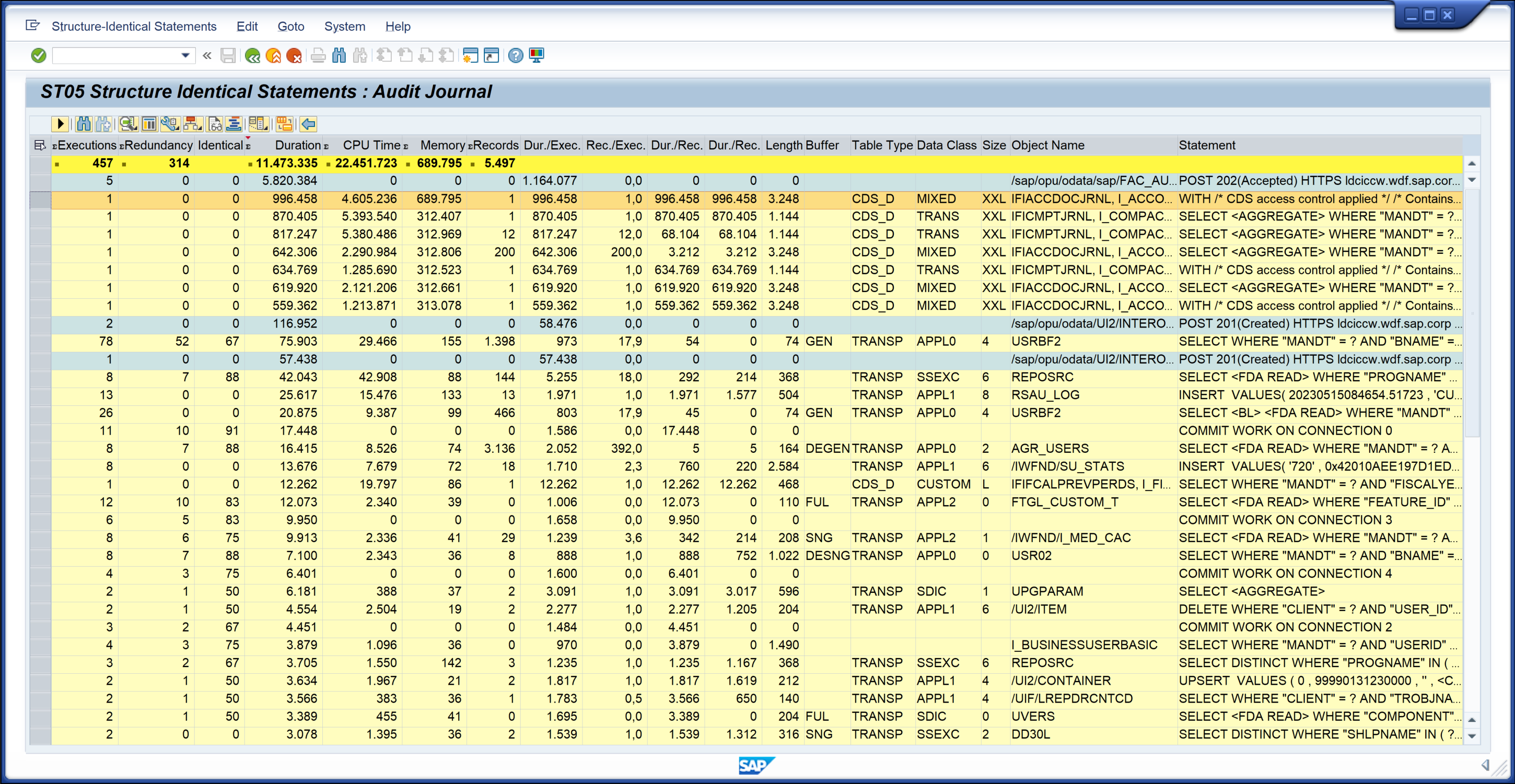Click the Execute play icon in ALV toolbar
1515x784 pixels.
pyautogui.click(x=60, y=124)
